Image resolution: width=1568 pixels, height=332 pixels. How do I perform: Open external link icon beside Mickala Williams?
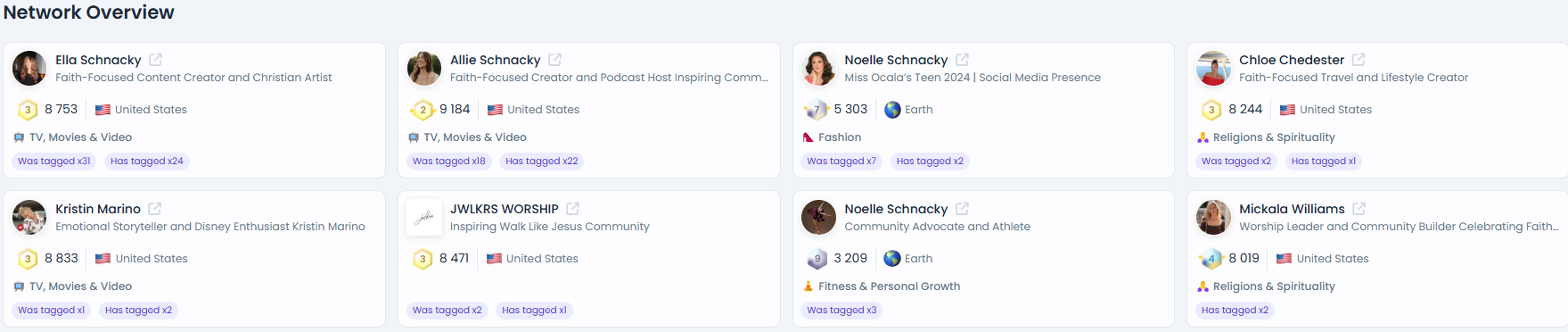(1359, 209)
